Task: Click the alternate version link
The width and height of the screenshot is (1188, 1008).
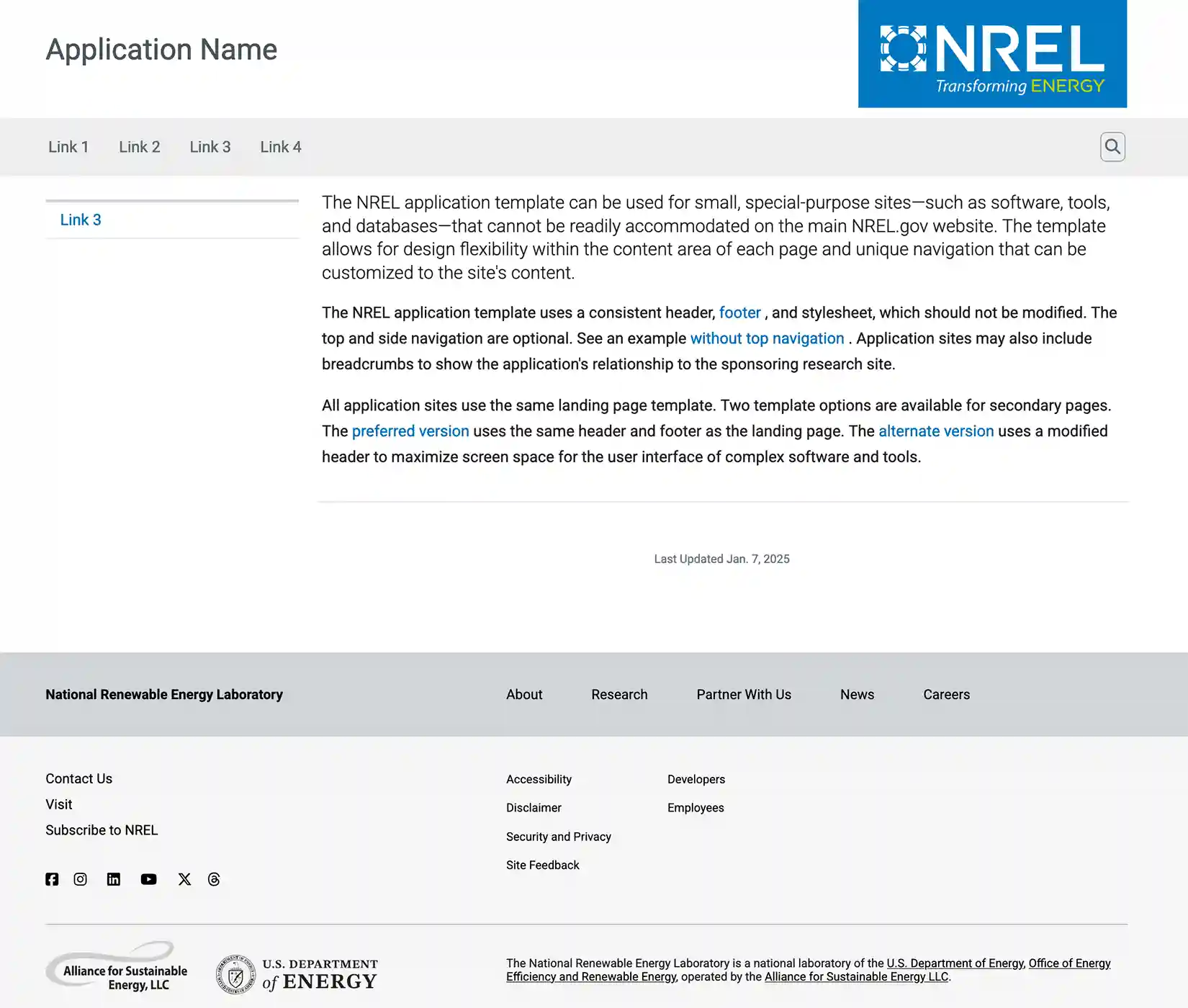Action: tap(936, 431)
